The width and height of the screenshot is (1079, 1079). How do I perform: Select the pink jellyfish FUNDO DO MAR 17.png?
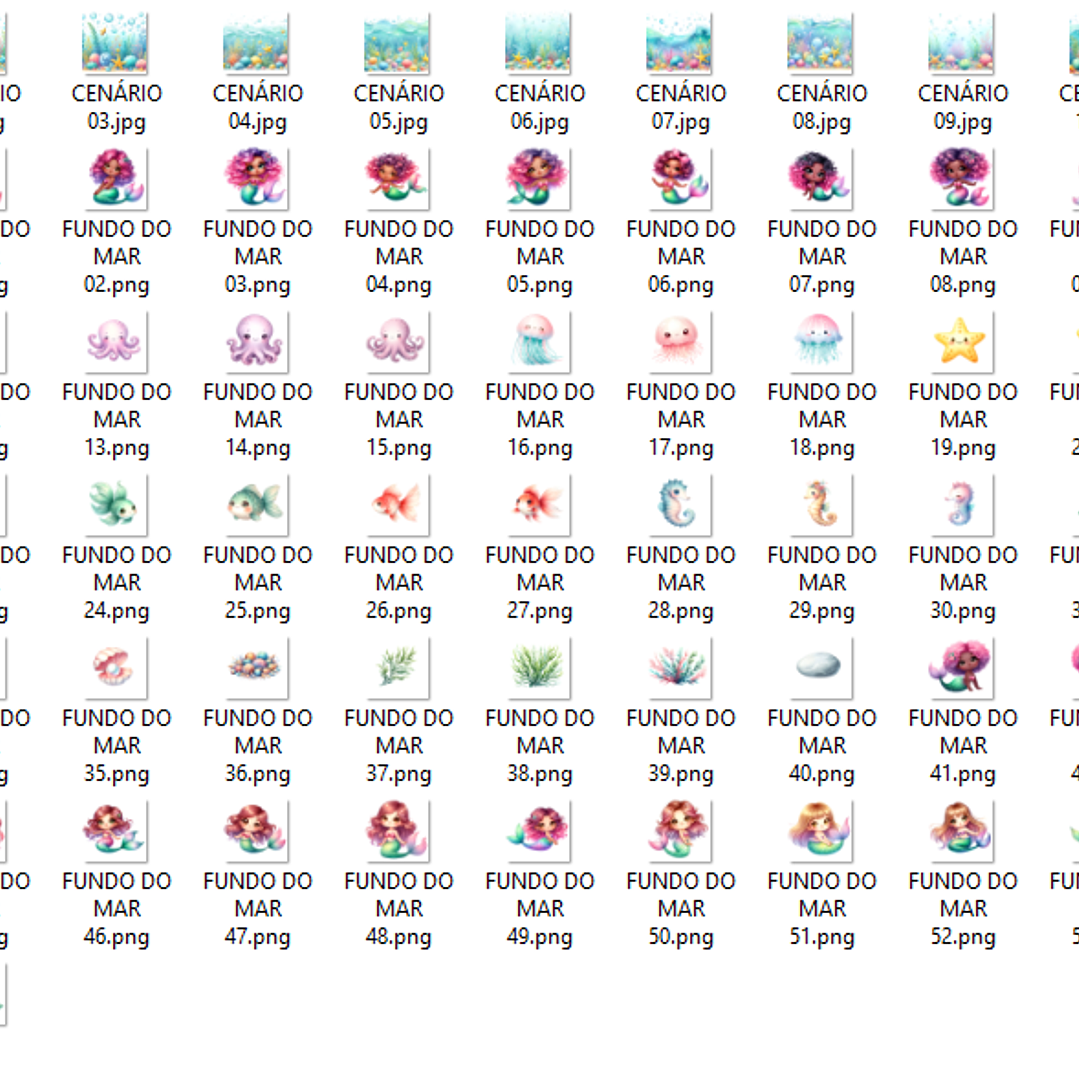click(680, 341)
